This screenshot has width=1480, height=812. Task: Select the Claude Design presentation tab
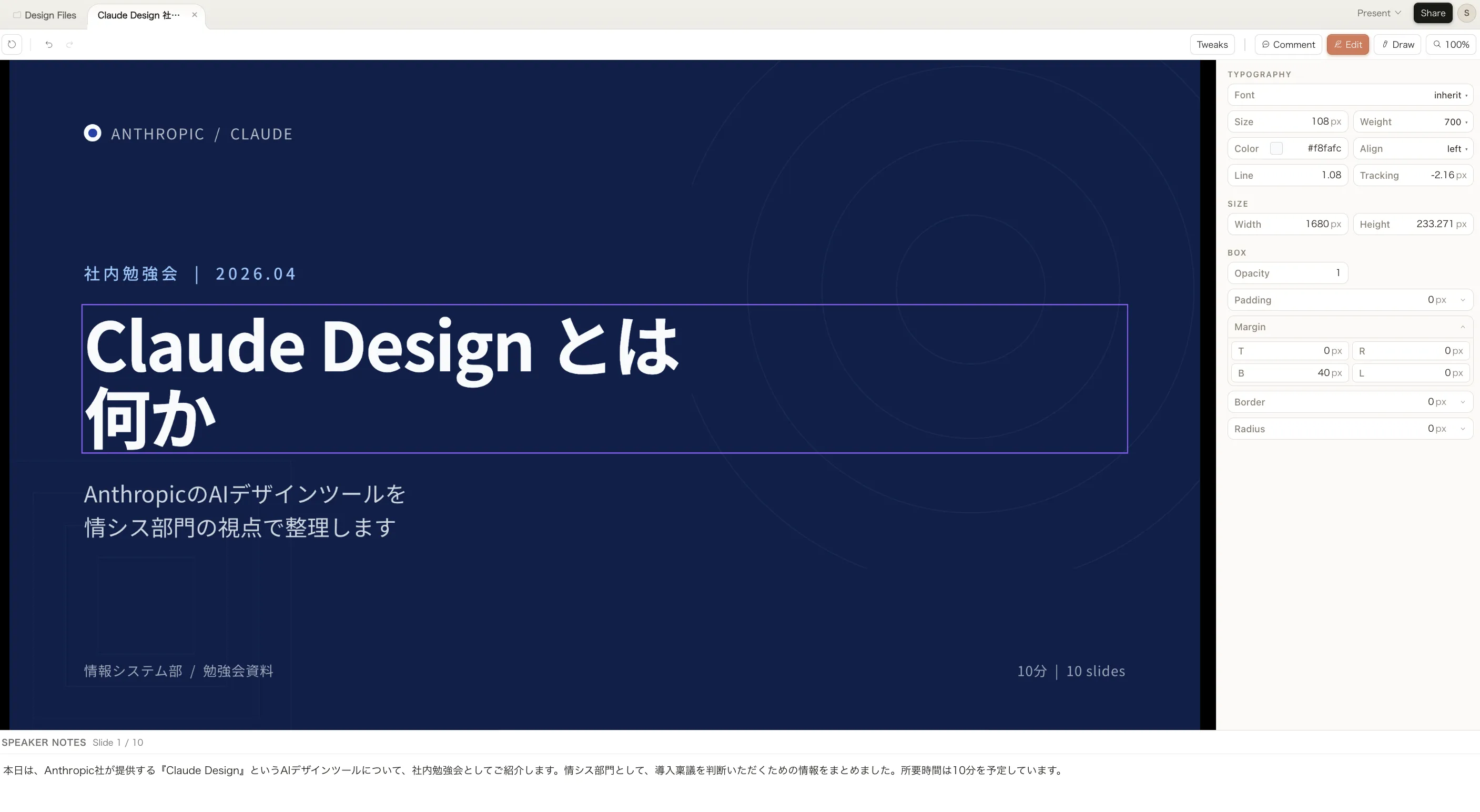(138, 16)
